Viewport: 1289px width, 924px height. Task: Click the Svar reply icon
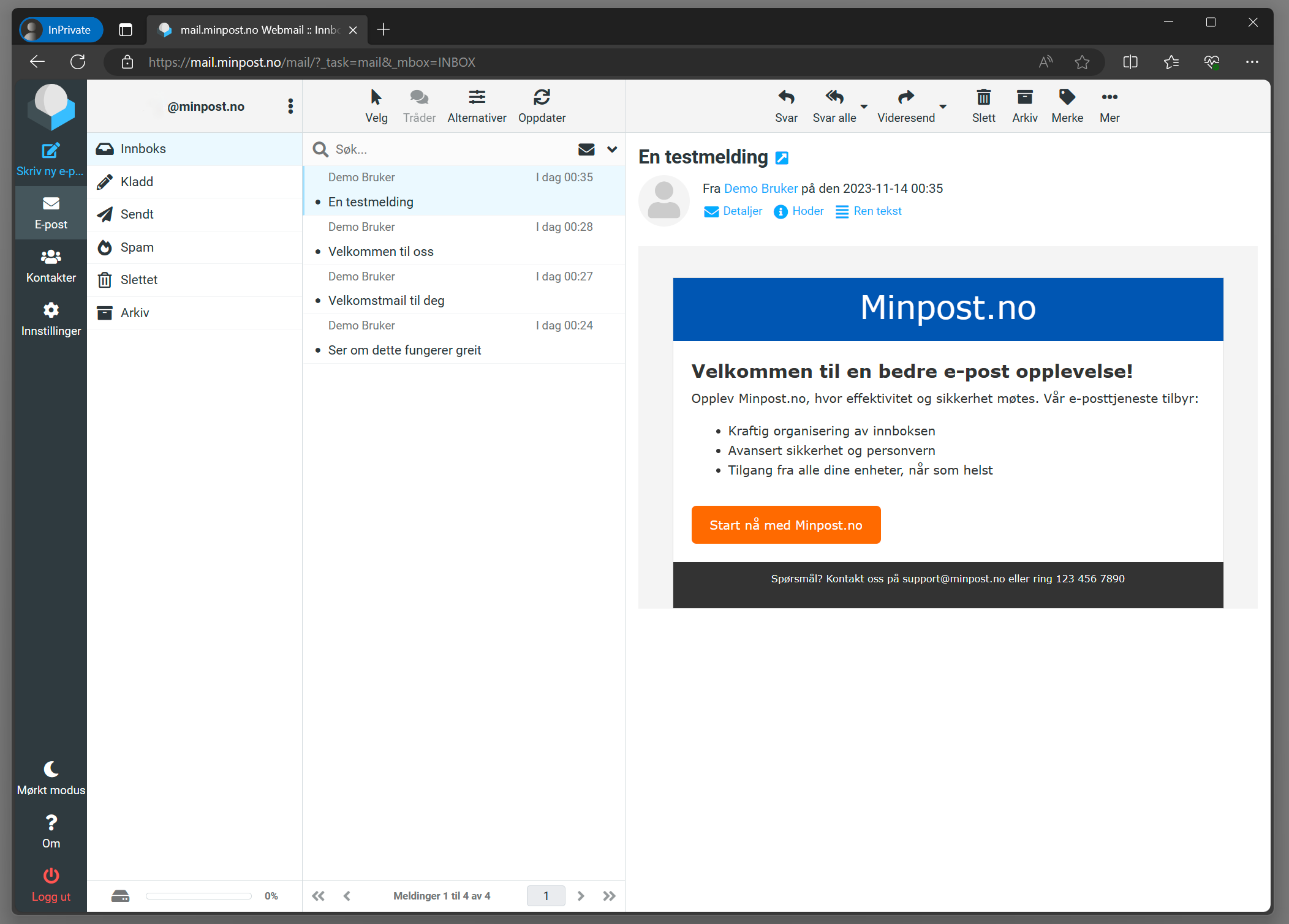(786, 98)
